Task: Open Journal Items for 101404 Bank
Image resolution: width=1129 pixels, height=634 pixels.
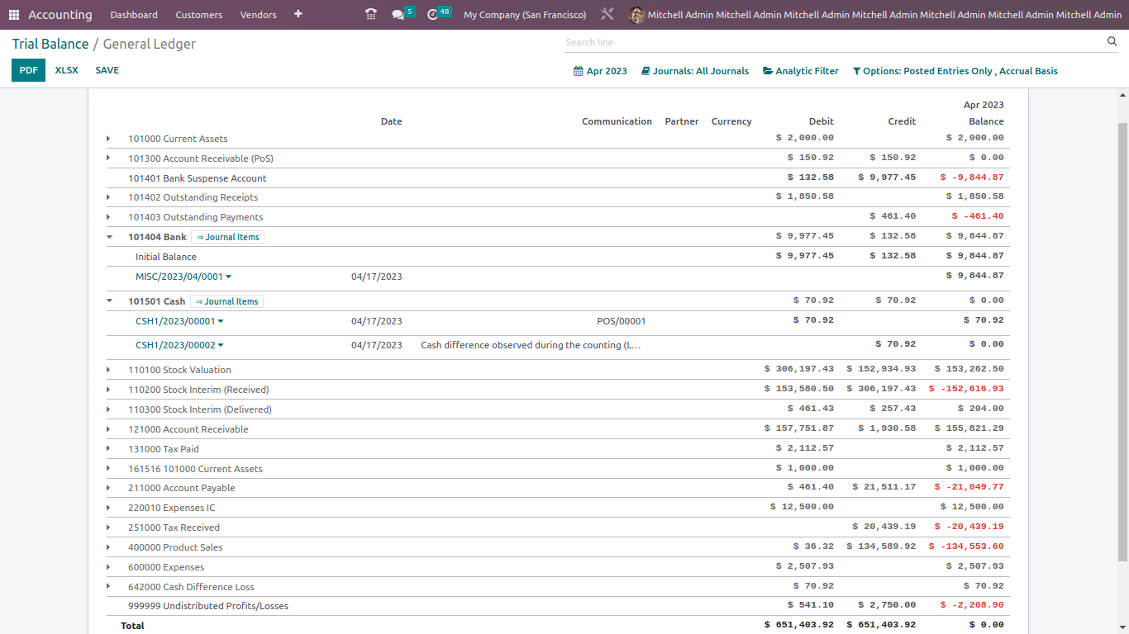Action: coord(228,237)
